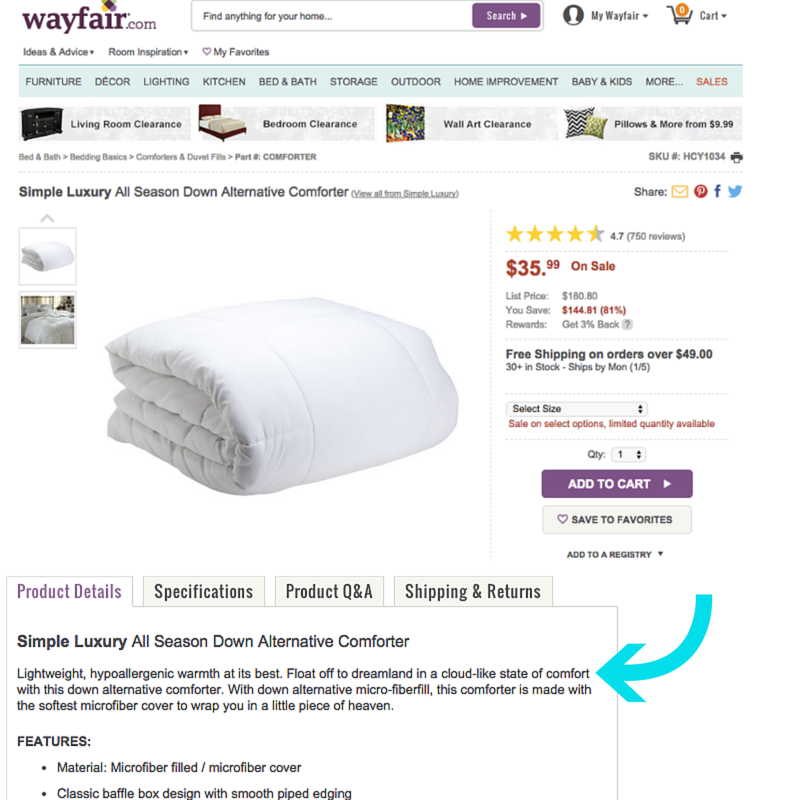
Task: Open Shipping & Returns tab
Action: (473, 591)
